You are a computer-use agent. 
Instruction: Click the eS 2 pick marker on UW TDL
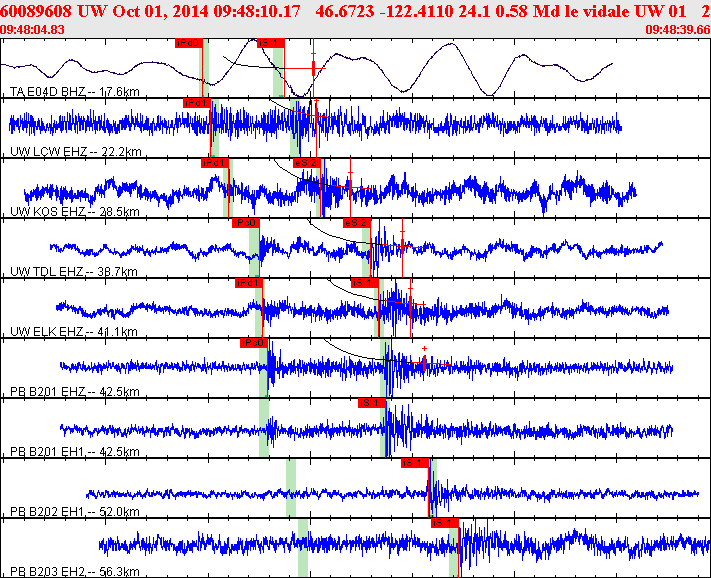357,223
